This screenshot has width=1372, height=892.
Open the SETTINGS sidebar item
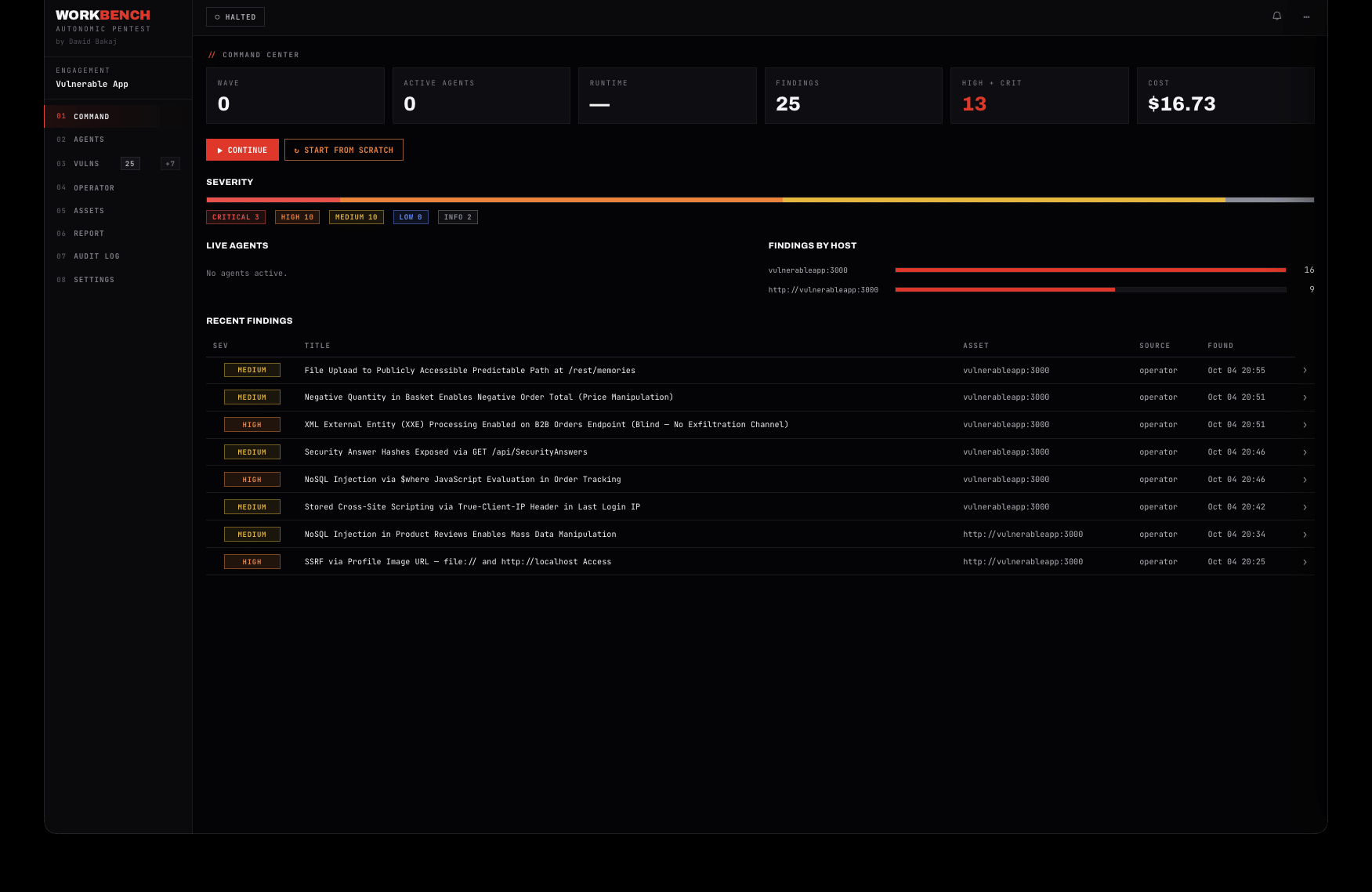click(x=118, y=280)
